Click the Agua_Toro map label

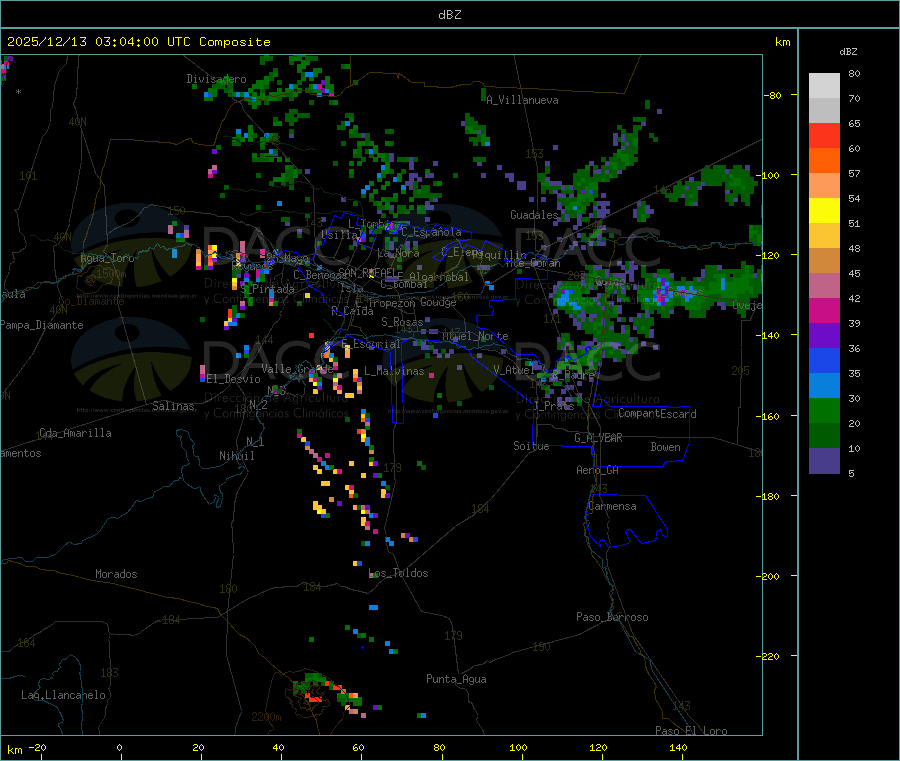[107, 258]
